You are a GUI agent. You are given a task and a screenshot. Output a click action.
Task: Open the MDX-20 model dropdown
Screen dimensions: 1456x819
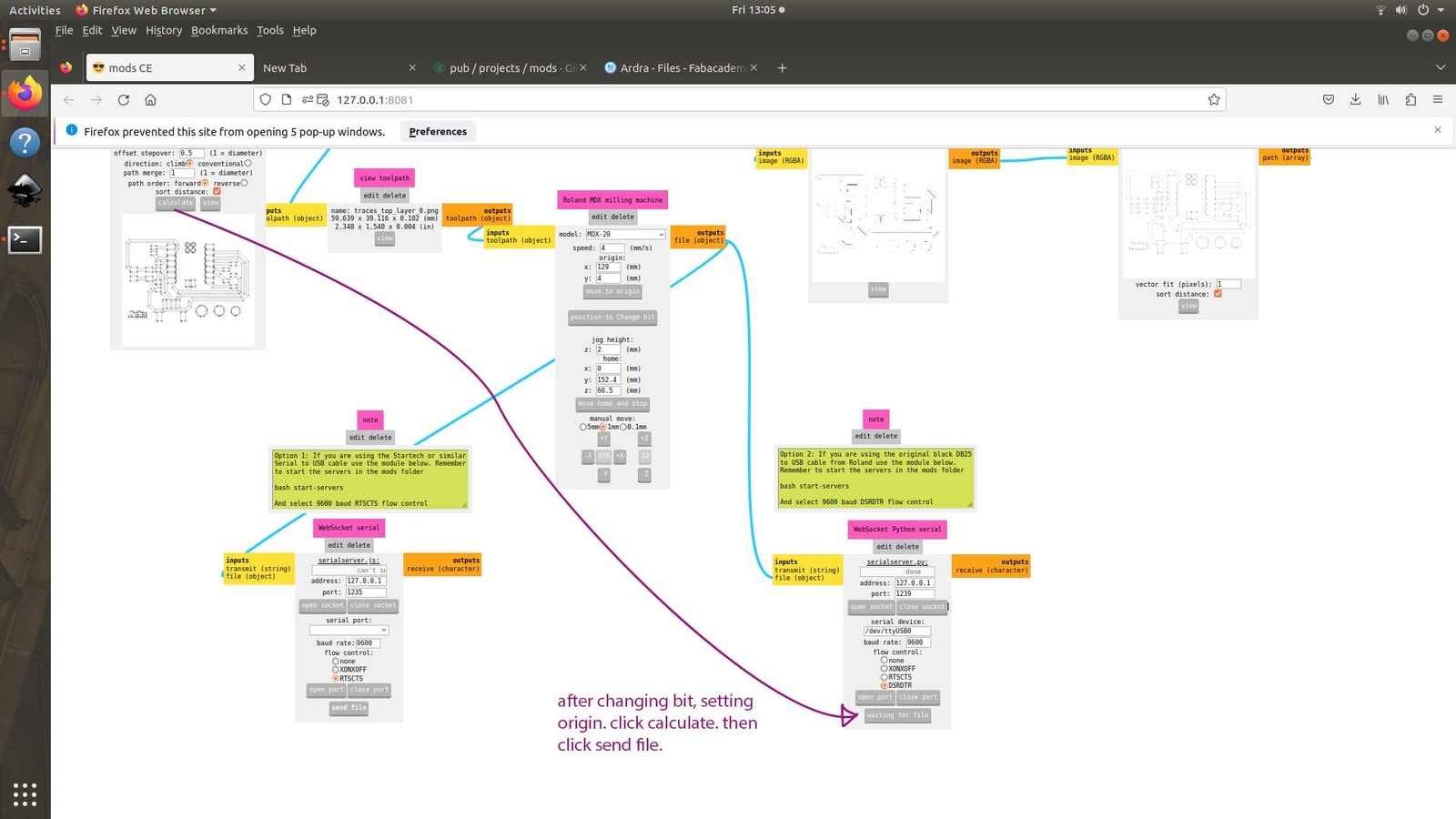pyautogui.click(x=624, y=235)
